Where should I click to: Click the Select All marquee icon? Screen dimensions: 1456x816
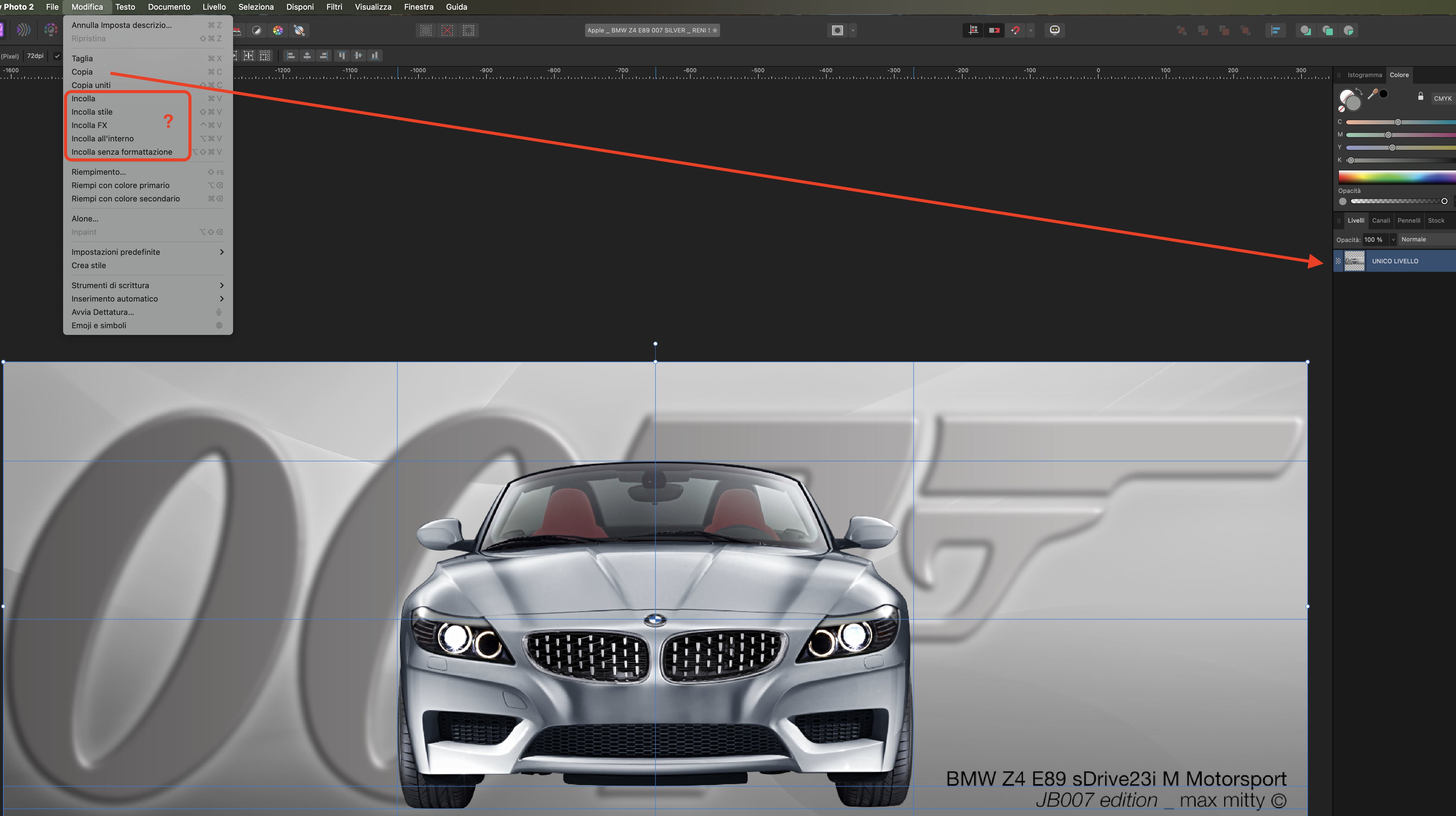pos(426,31)
